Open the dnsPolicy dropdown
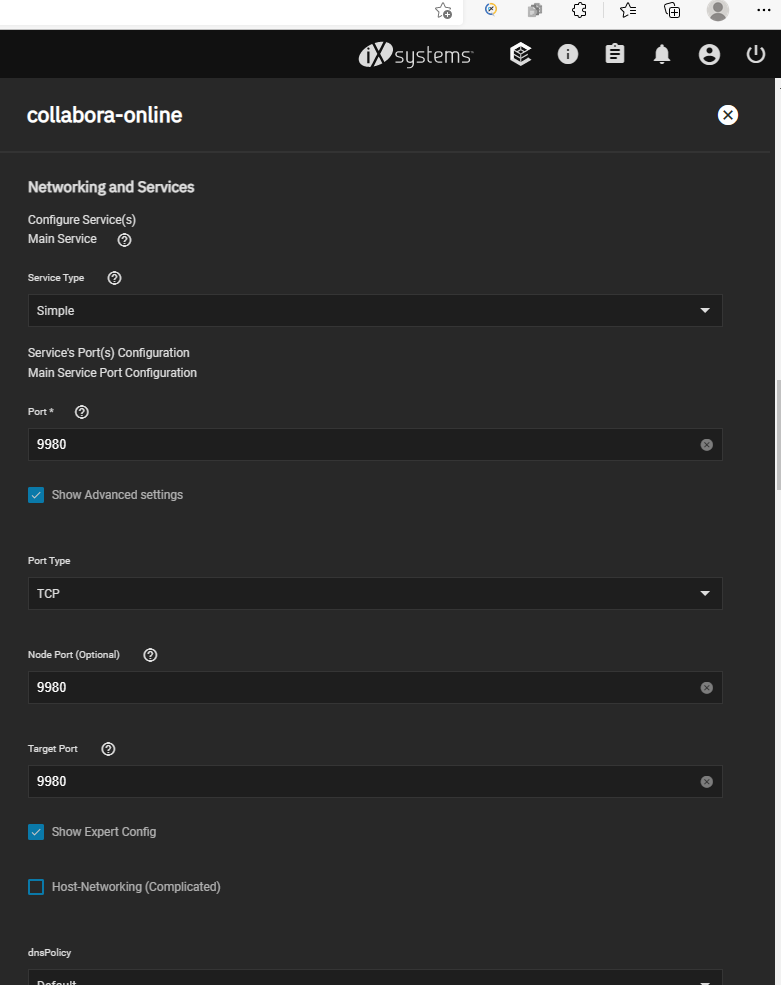Screen dimensions: 781x985 click(x=375, y=977)
